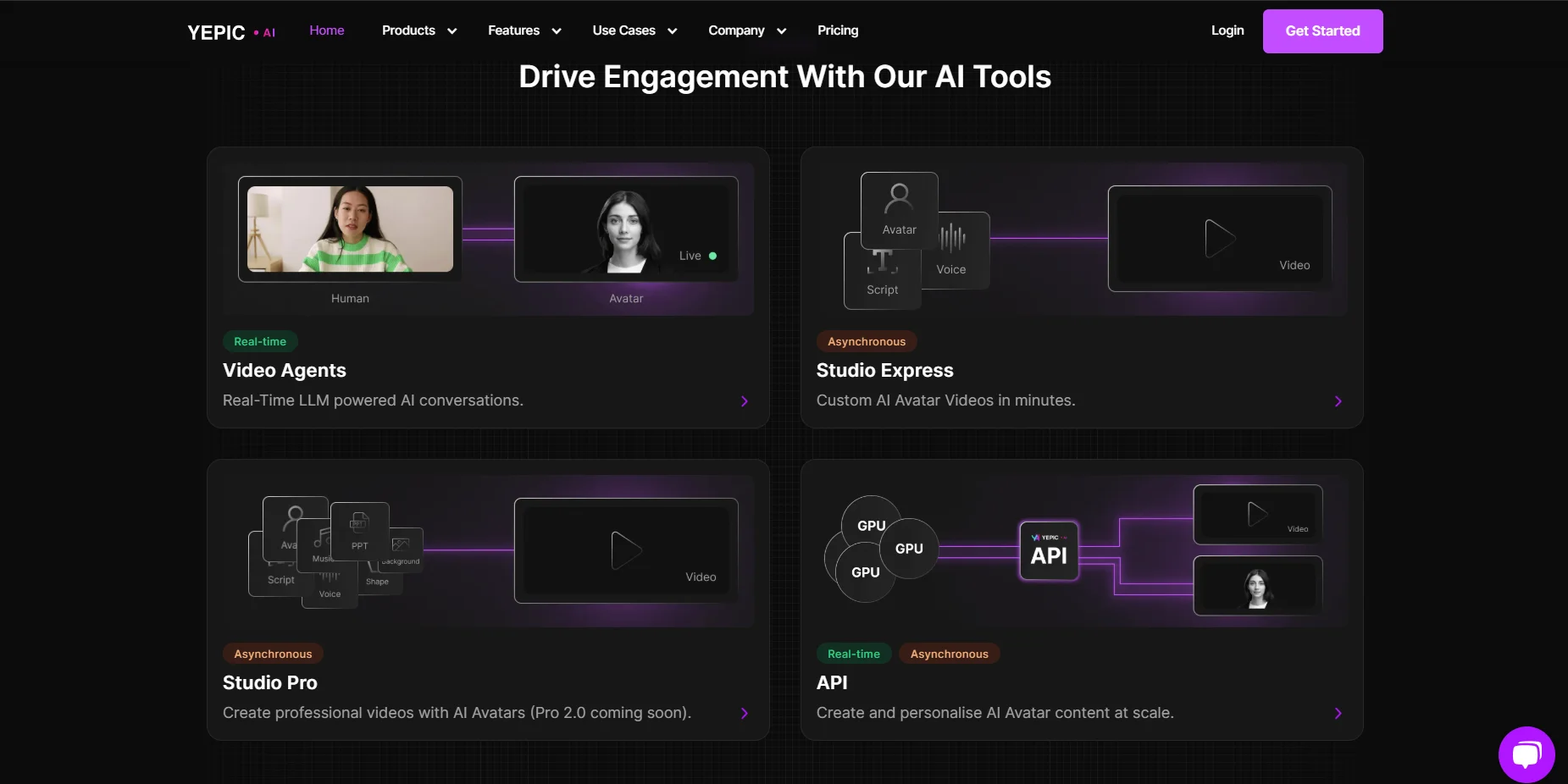Image resolution: width=1568 pixels, height=784 pixels.
Task: Open the Company dropdown
Action: [x=745, y=30]
